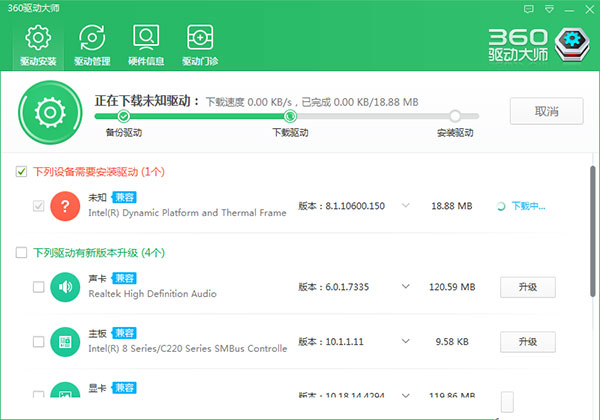Expand version dropdown for Intel Dynamic Platform driver
This screenshot has height=420, width=600.
click(405, 206)
